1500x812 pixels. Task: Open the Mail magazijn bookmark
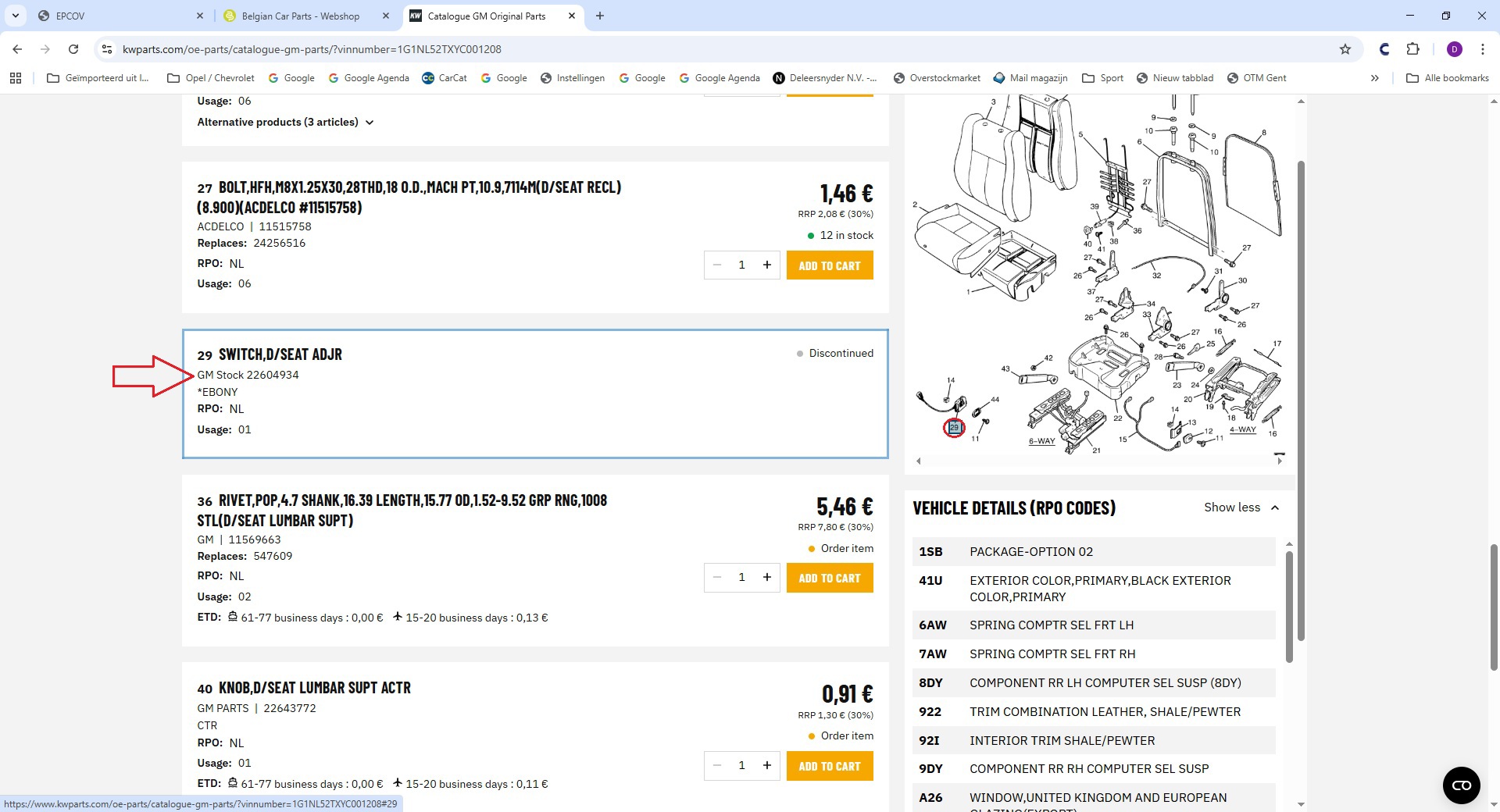coord(1030,78)
